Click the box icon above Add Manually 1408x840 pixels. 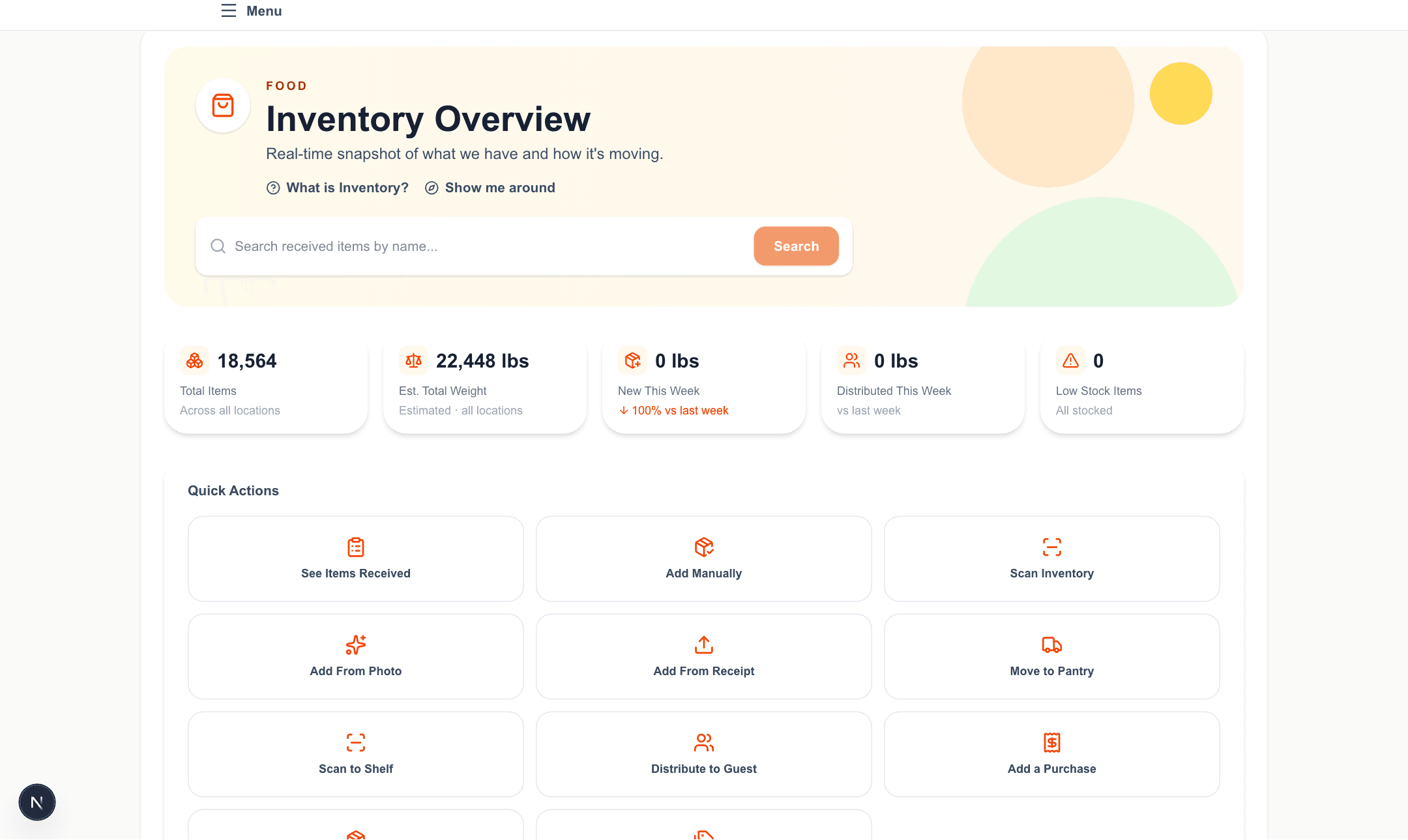pos(704,547)
